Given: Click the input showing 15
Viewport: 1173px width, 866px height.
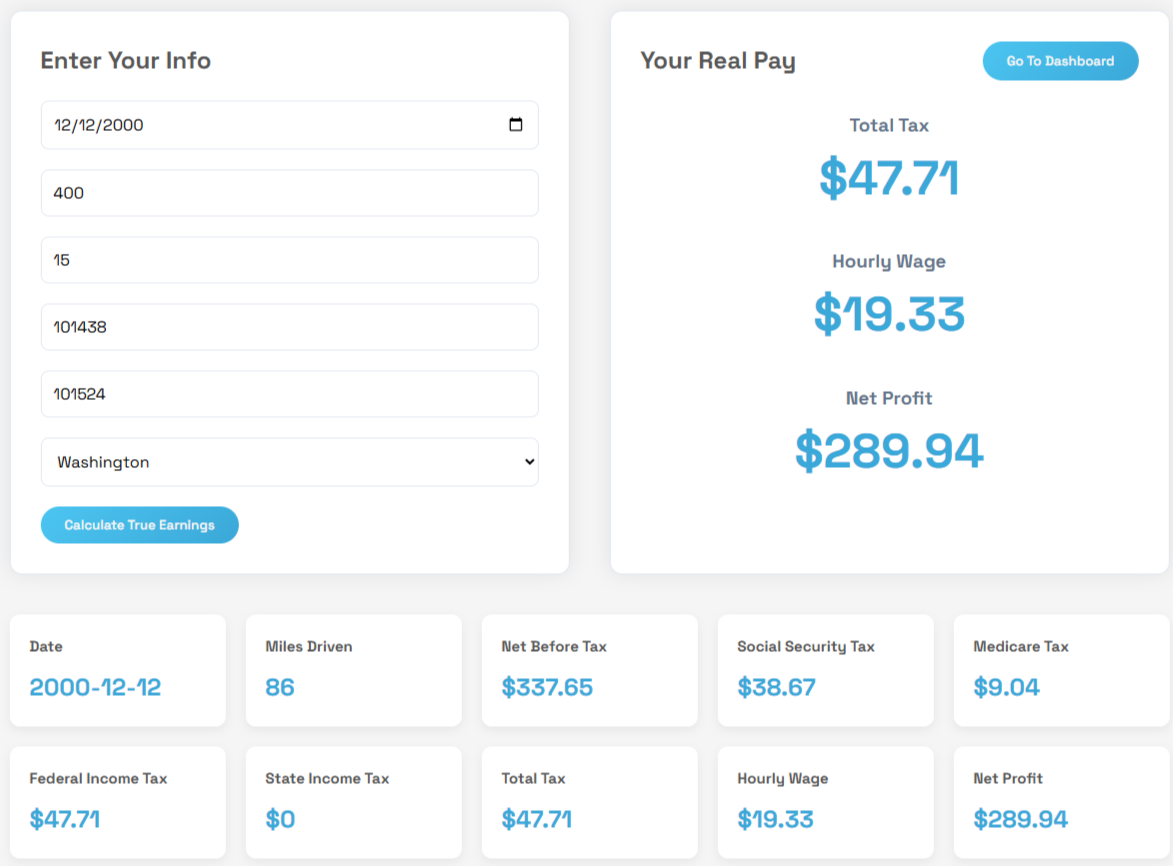Looking at the screenshot, I should [x=290, y=260].
